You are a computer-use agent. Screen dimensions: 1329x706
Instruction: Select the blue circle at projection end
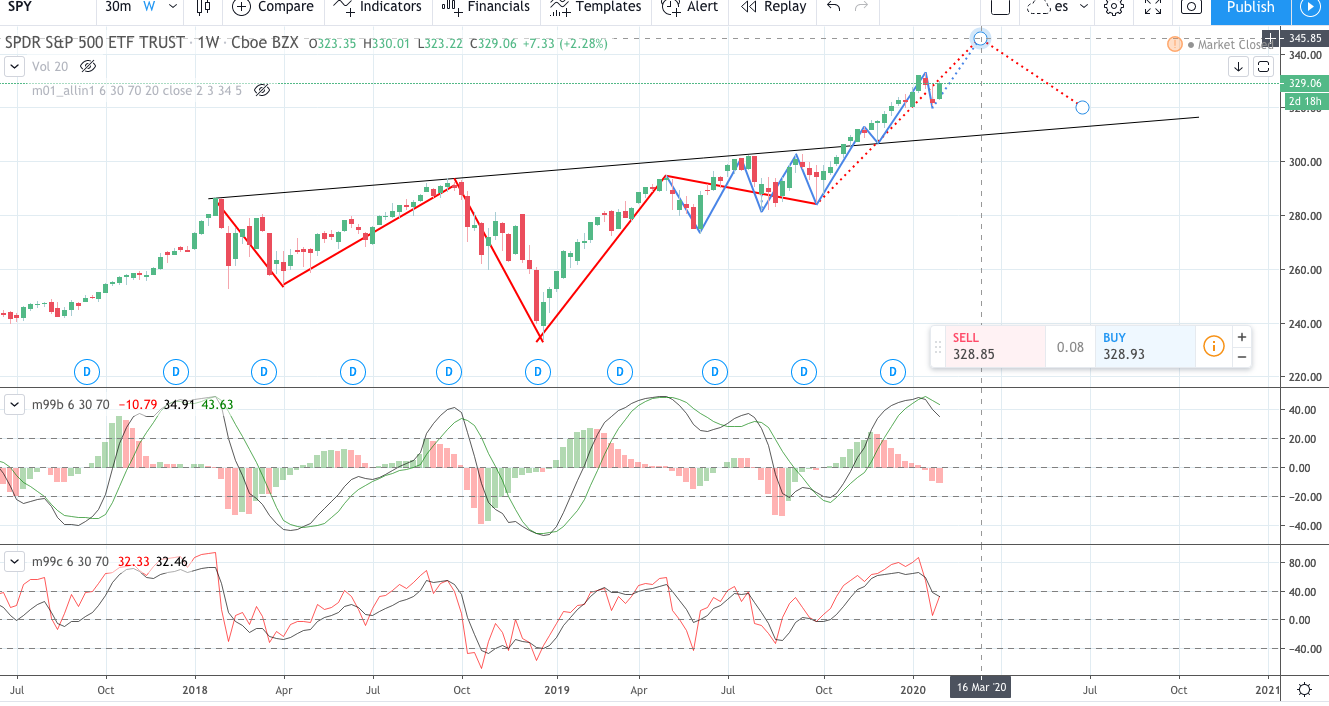click(x=1081, y=107)
